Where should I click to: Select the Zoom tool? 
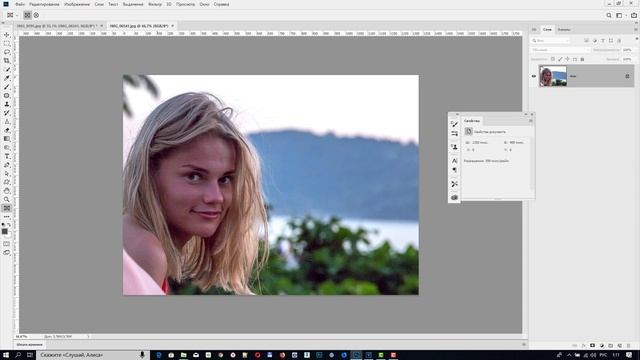pos(7,199)
